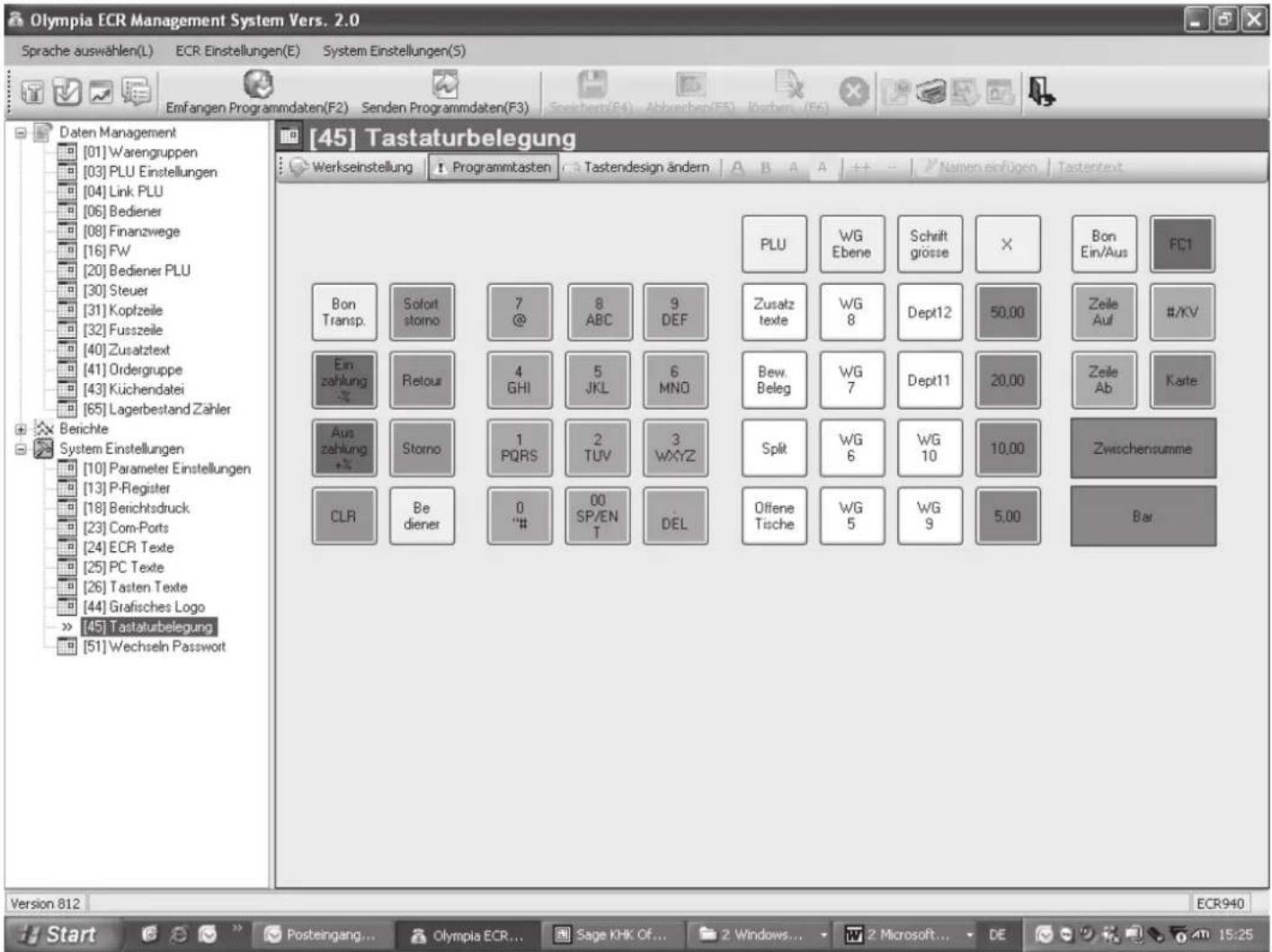Open the ECR Einstellungen menu
Viewport: 1272px width, 952px height.
(x=238, y=51)
